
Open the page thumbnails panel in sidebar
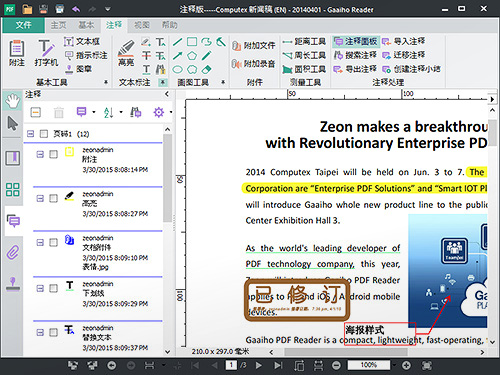[x=13, y=189]
